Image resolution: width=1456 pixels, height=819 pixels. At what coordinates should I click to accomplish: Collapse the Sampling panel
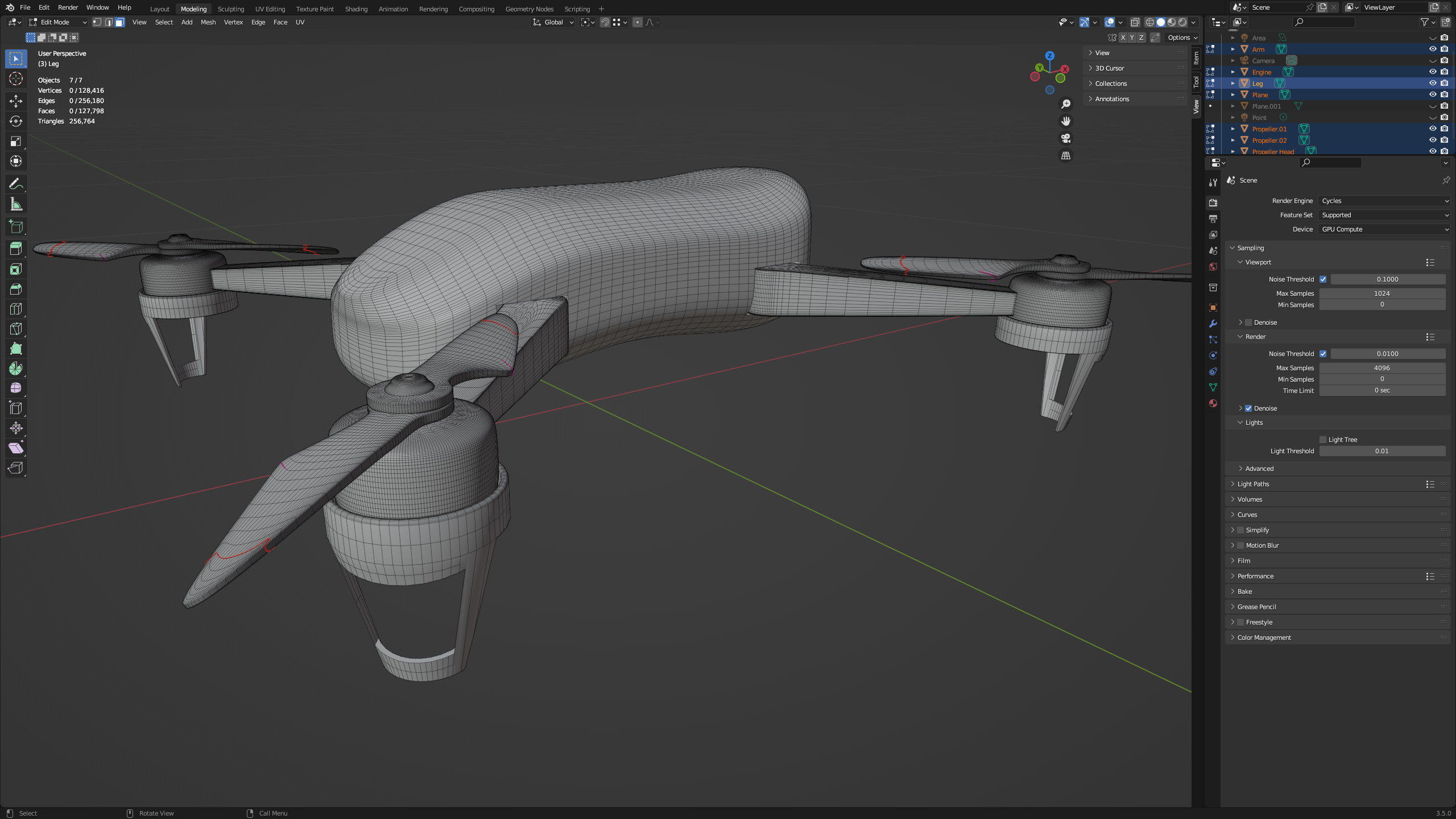click(1250, 248)
